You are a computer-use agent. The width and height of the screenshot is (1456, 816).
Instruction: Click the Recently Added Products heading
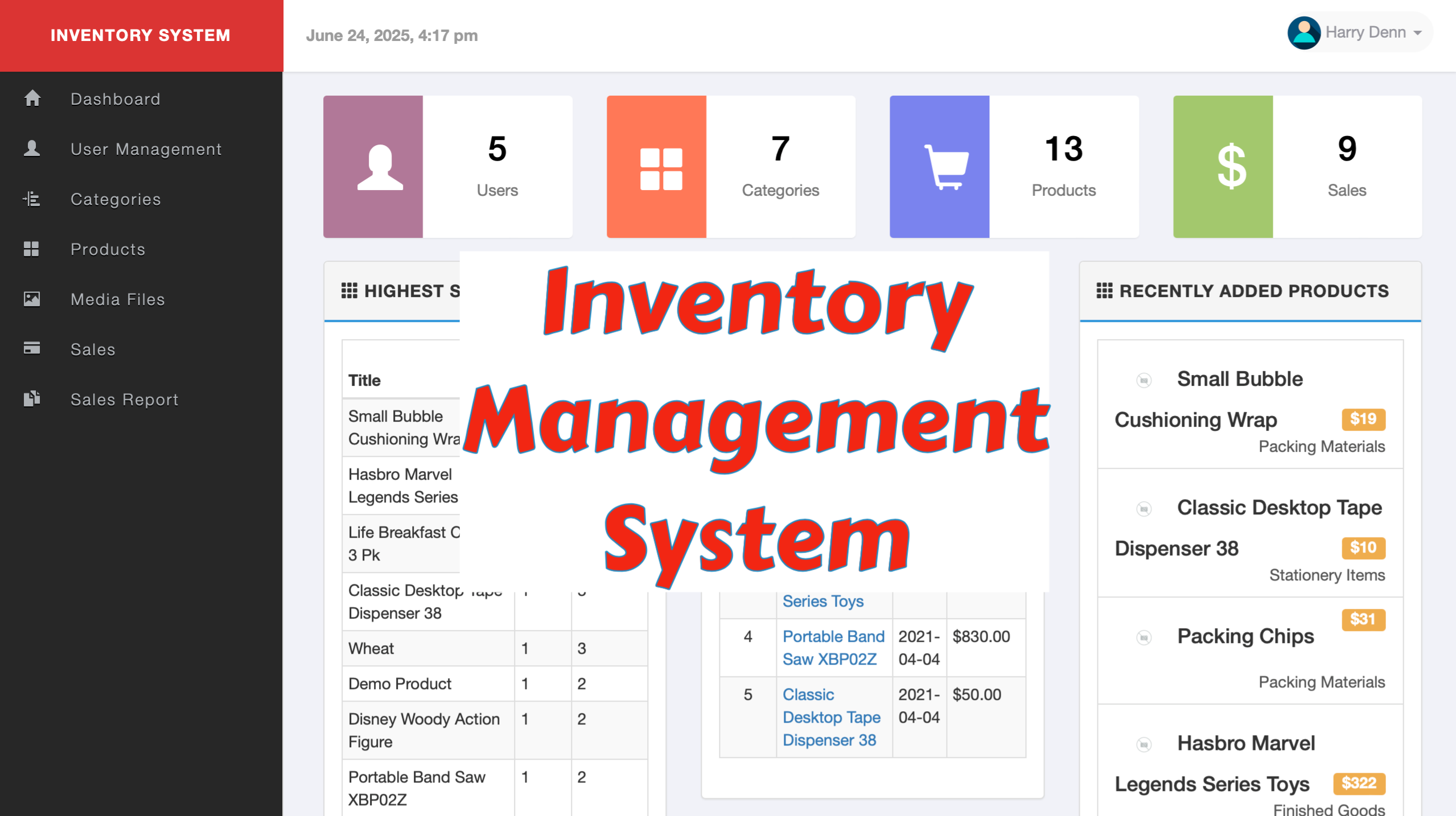[1254, 291]
